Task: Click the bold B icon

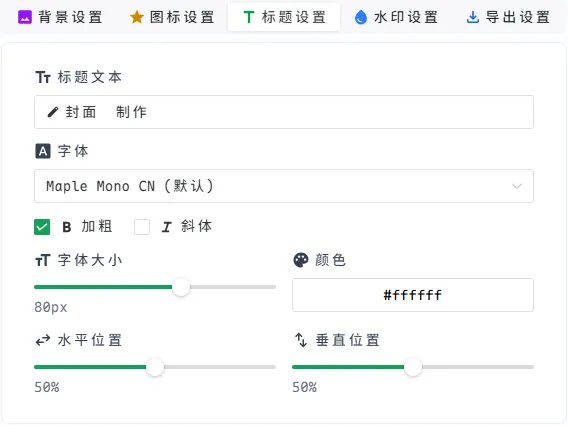Action: pyautogui.click(x=67, y=227)
